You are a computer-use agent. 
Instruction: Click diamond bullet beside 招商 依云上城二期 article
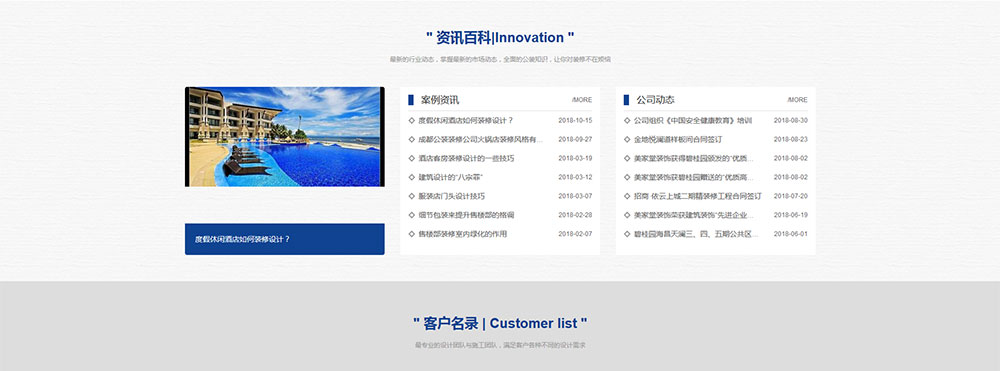click(x=628, y=196)
